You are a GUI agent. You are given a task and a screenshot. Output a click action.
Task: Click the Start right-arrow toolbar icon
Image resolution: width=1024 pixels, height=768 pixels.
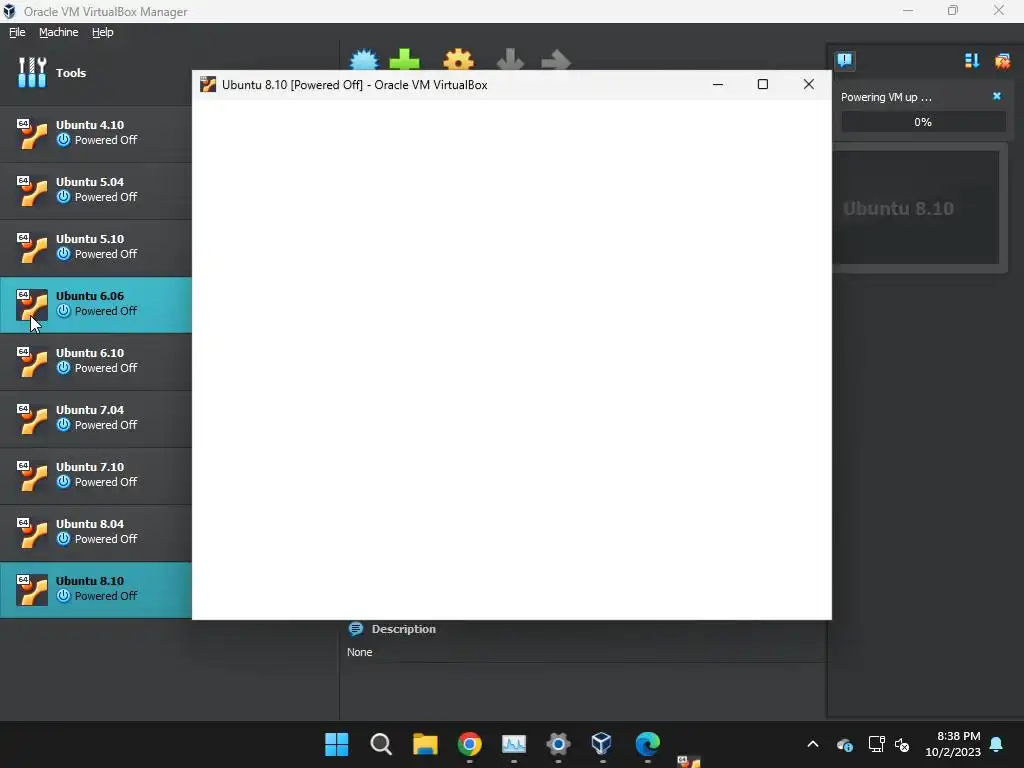[556, 60]
